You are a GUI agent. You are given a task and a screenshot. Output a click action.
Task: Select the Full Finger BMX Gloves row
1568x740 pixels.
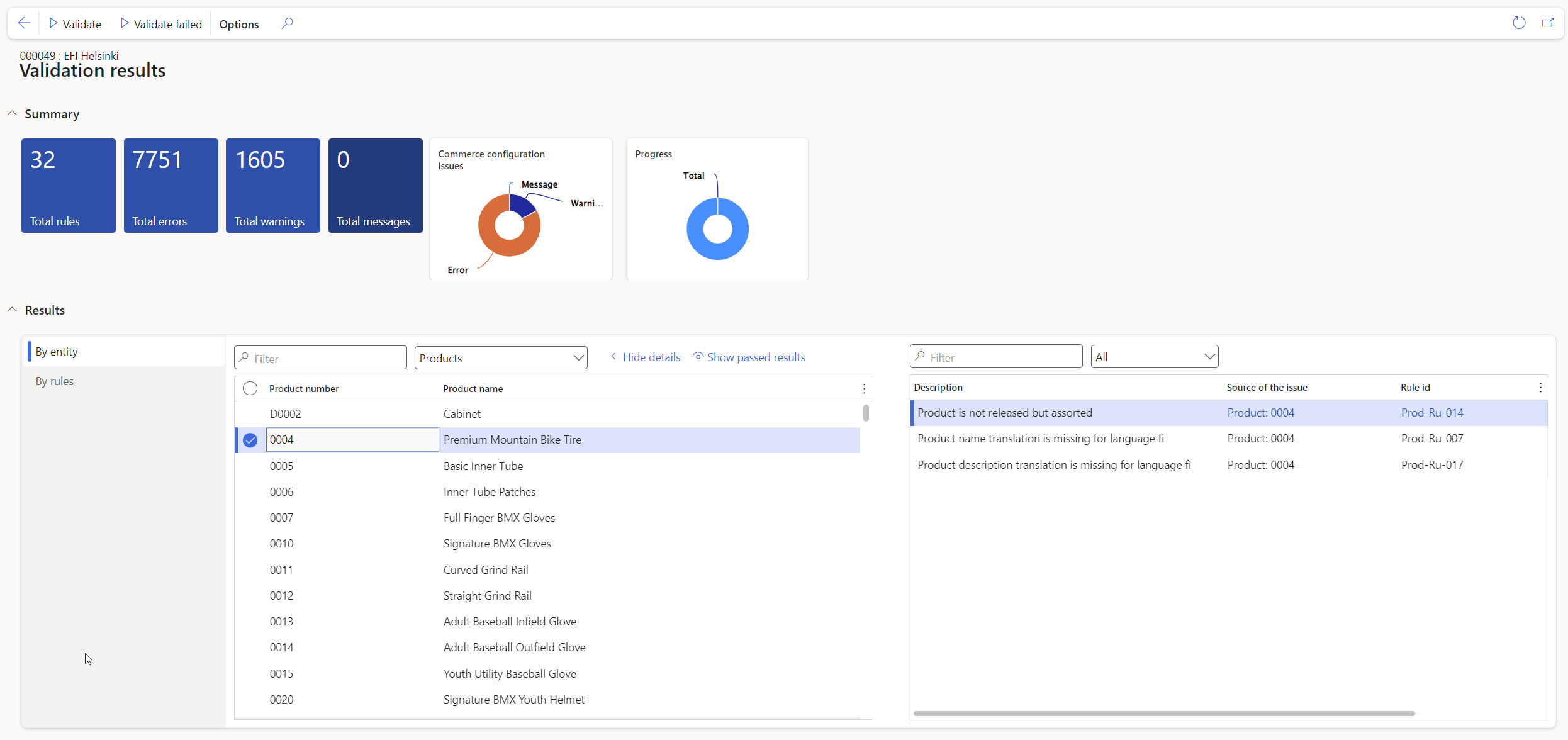tap(547, 517)
